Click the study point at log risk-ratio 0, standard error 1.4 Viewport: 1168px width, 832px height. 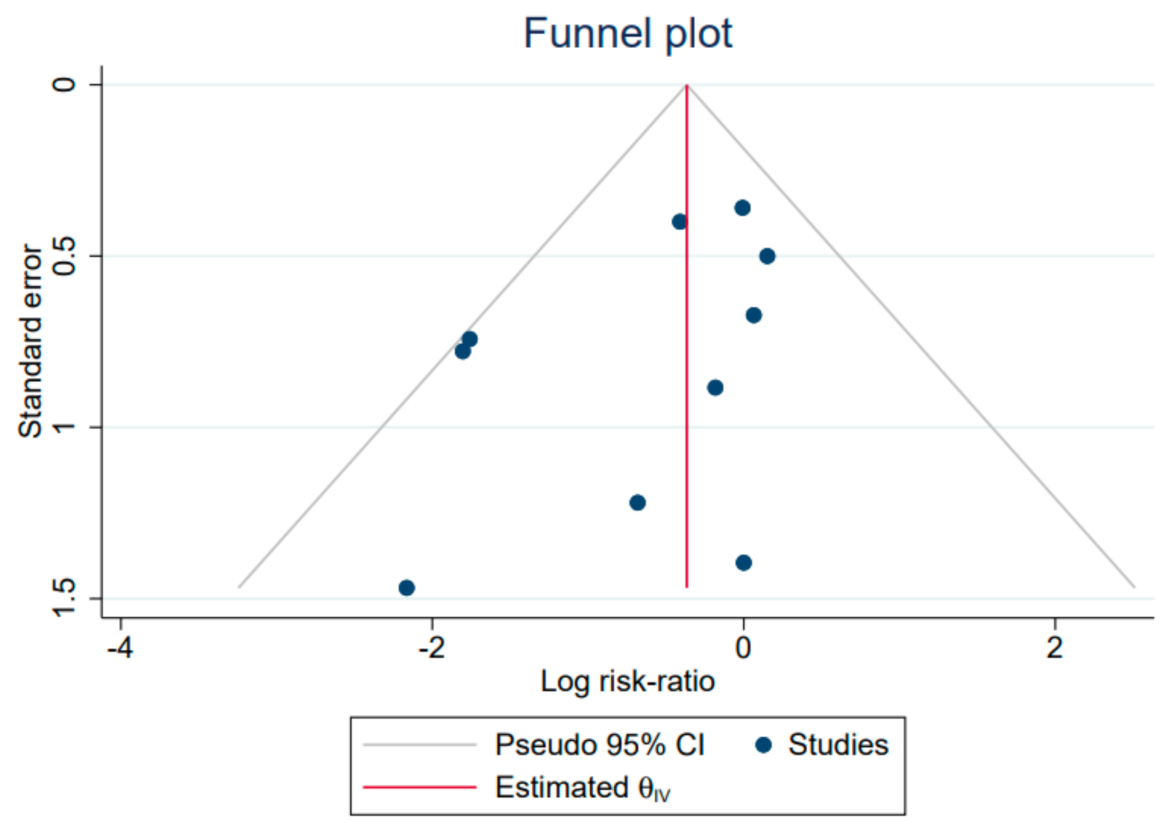click(743, 563)
